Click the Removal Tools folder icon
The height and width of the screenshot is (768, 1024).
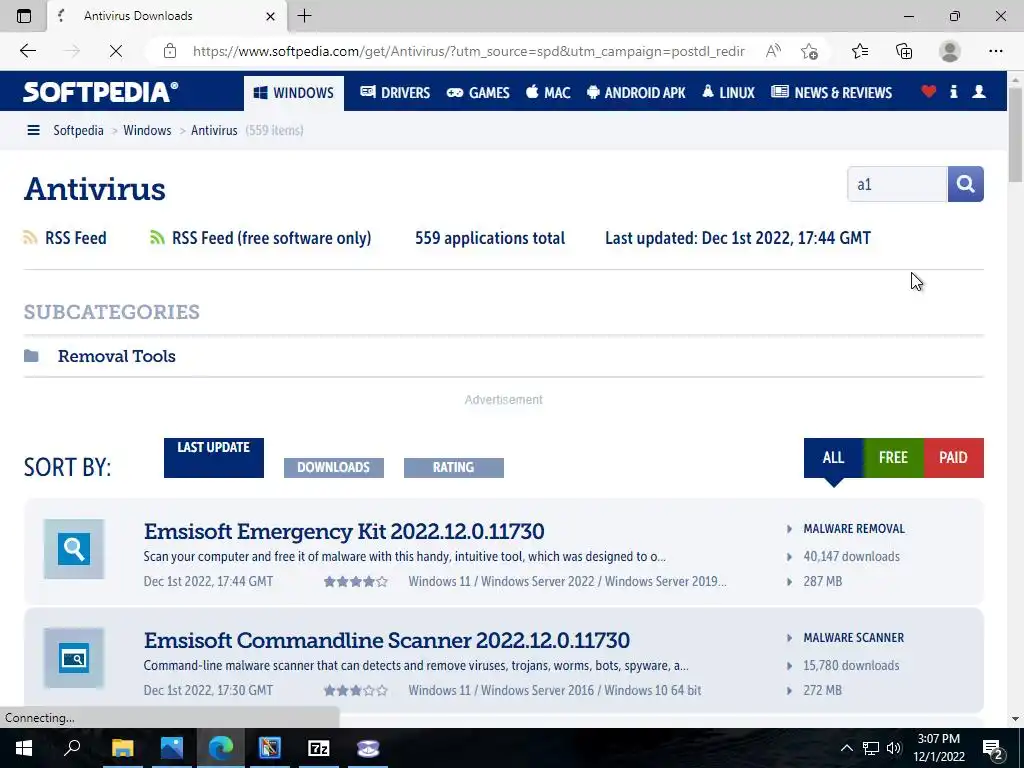click(31, 356)
